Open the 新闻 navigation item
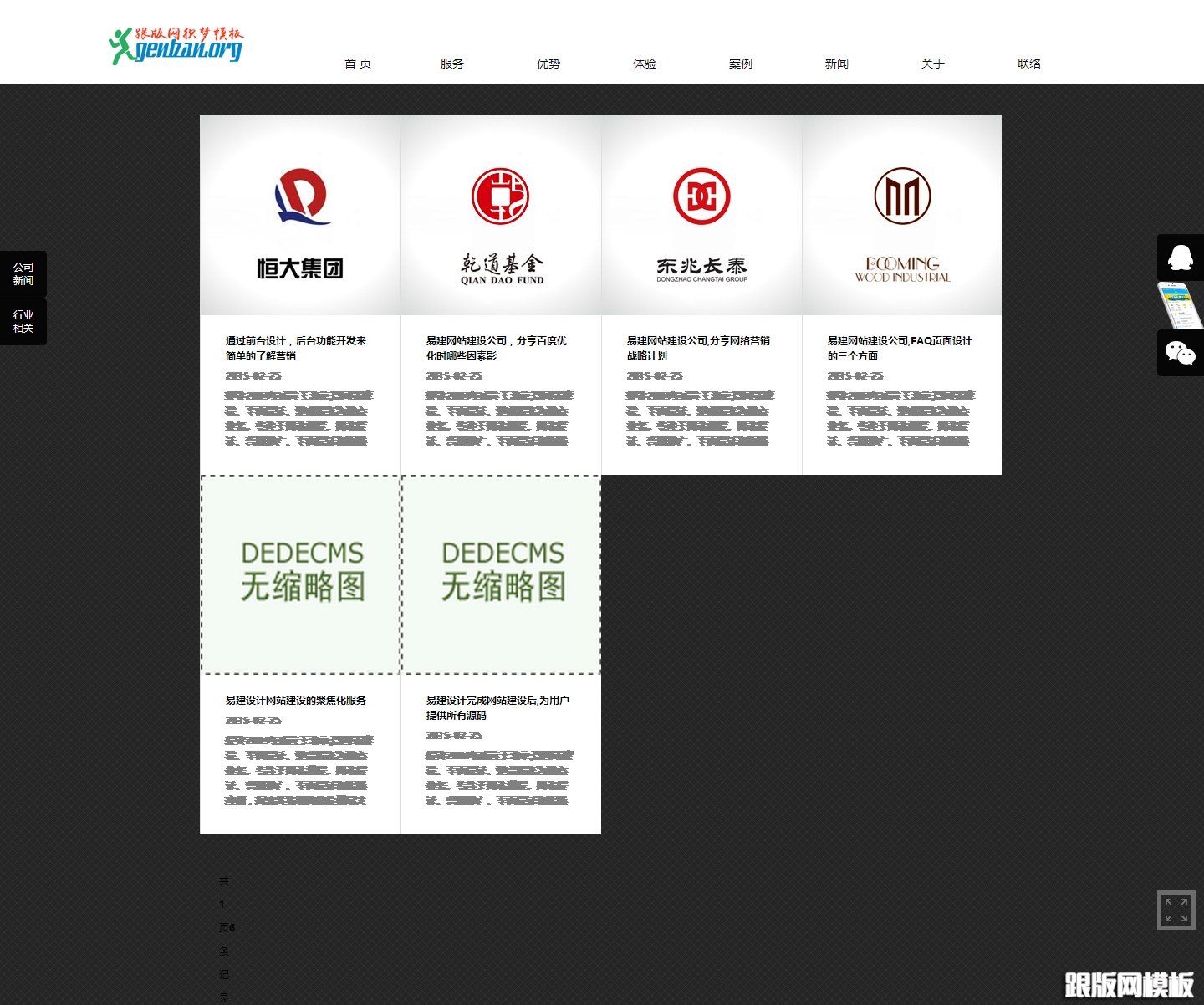The image size is (1204, 1005). tap(837, 63)
